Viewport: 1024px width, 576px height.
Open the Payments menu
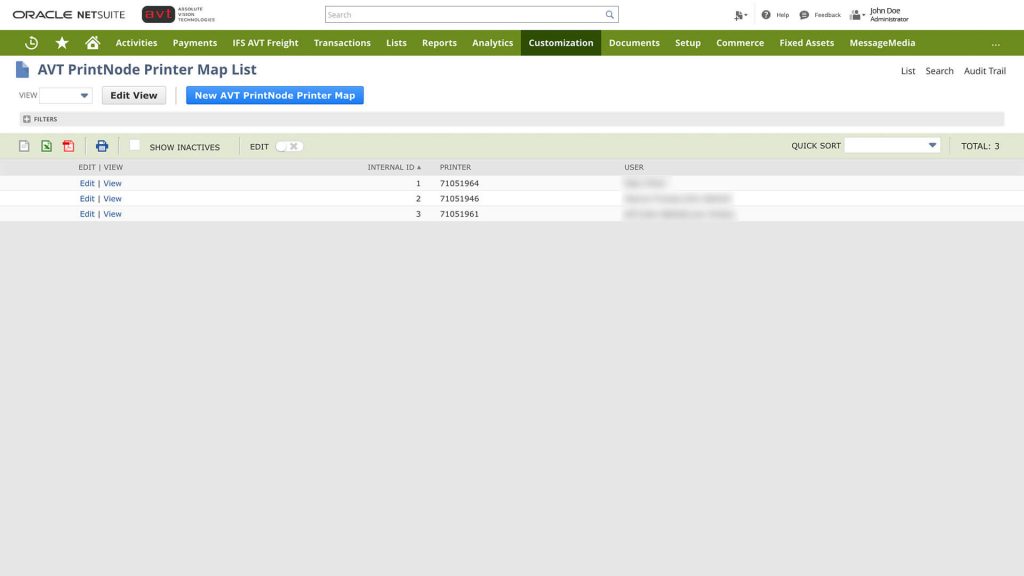tap(195, 42)
